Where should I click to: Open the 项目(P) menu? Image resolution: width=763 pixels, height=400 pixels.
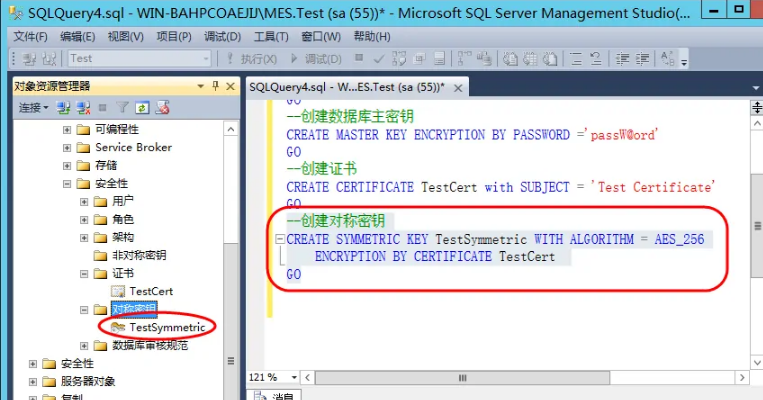(174, 36)
